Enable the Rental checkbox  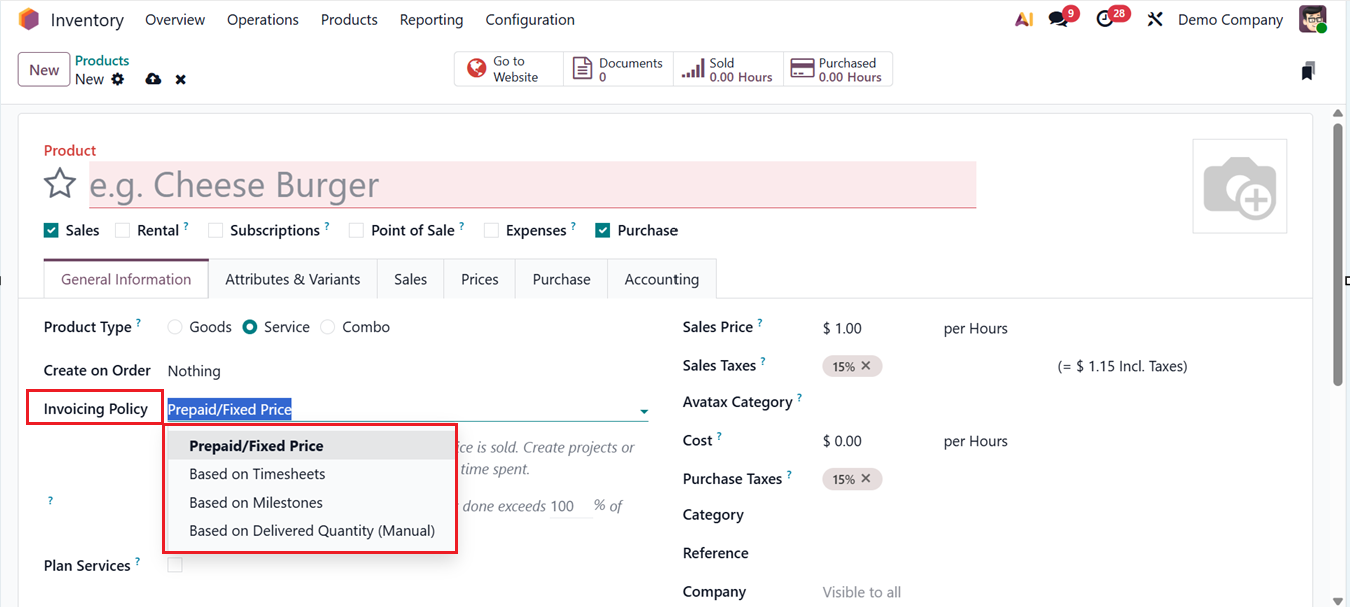pyautogui.click(x=122, y=229)
